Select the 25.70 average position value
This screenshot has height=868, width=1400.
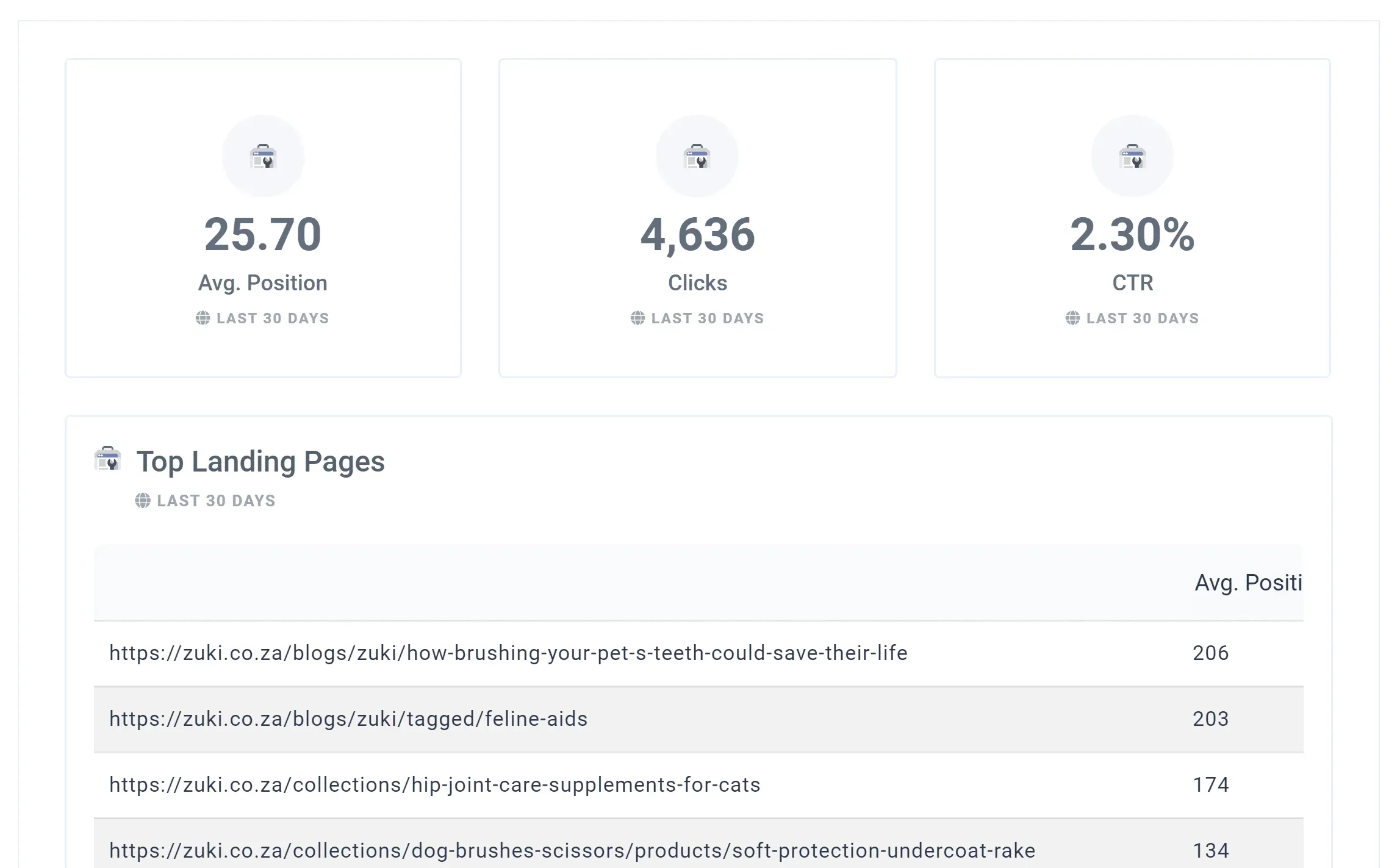(x=263, y=234)
